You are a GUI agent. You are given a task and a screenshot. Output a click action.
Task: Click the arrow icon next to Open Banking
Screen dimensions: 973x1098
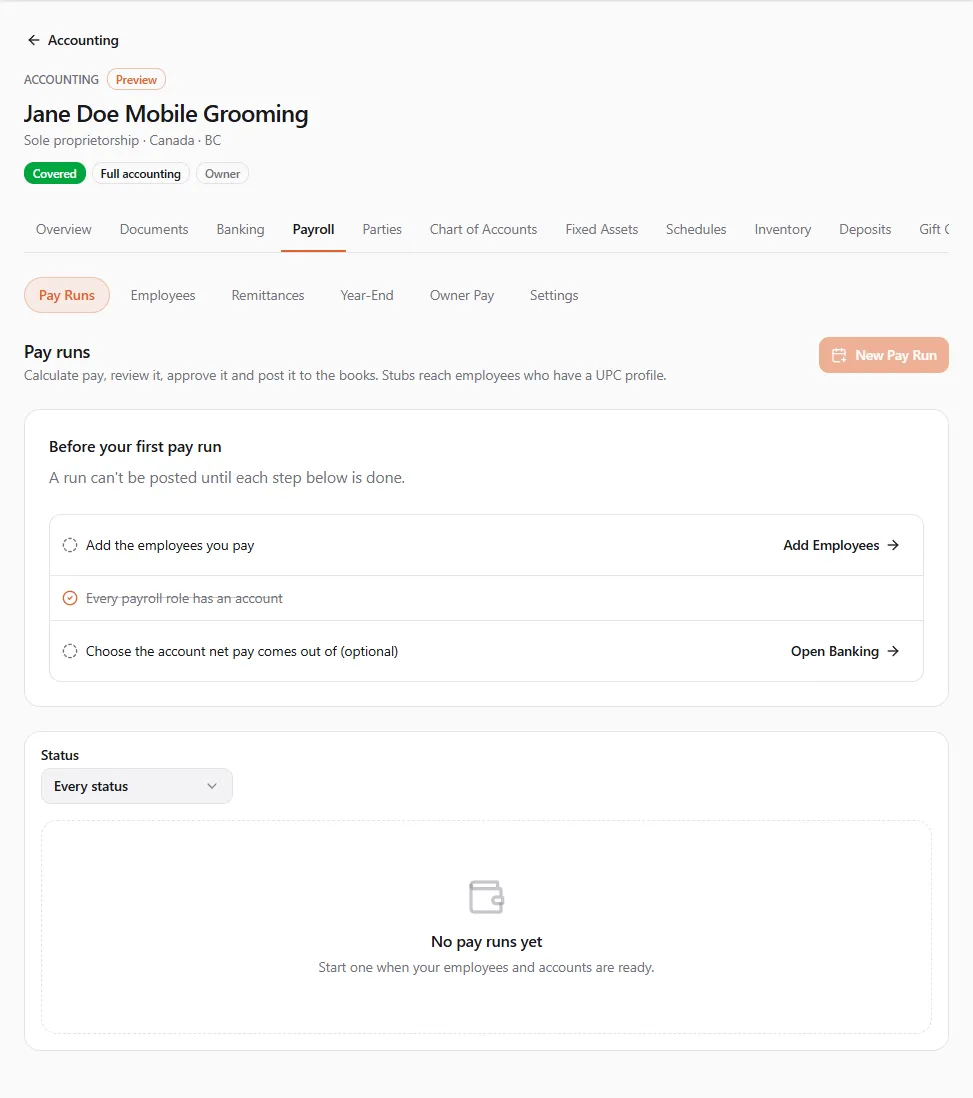click(x=893, y=651)
